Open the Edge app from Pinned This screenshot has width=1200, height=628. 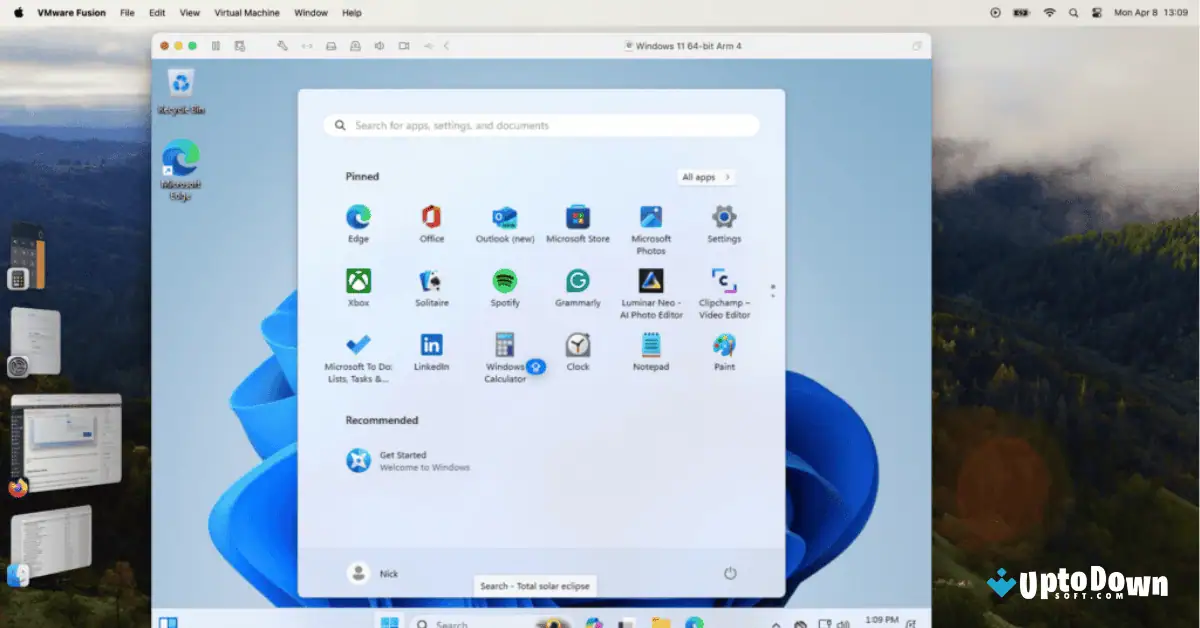click(x=358, y=218)
